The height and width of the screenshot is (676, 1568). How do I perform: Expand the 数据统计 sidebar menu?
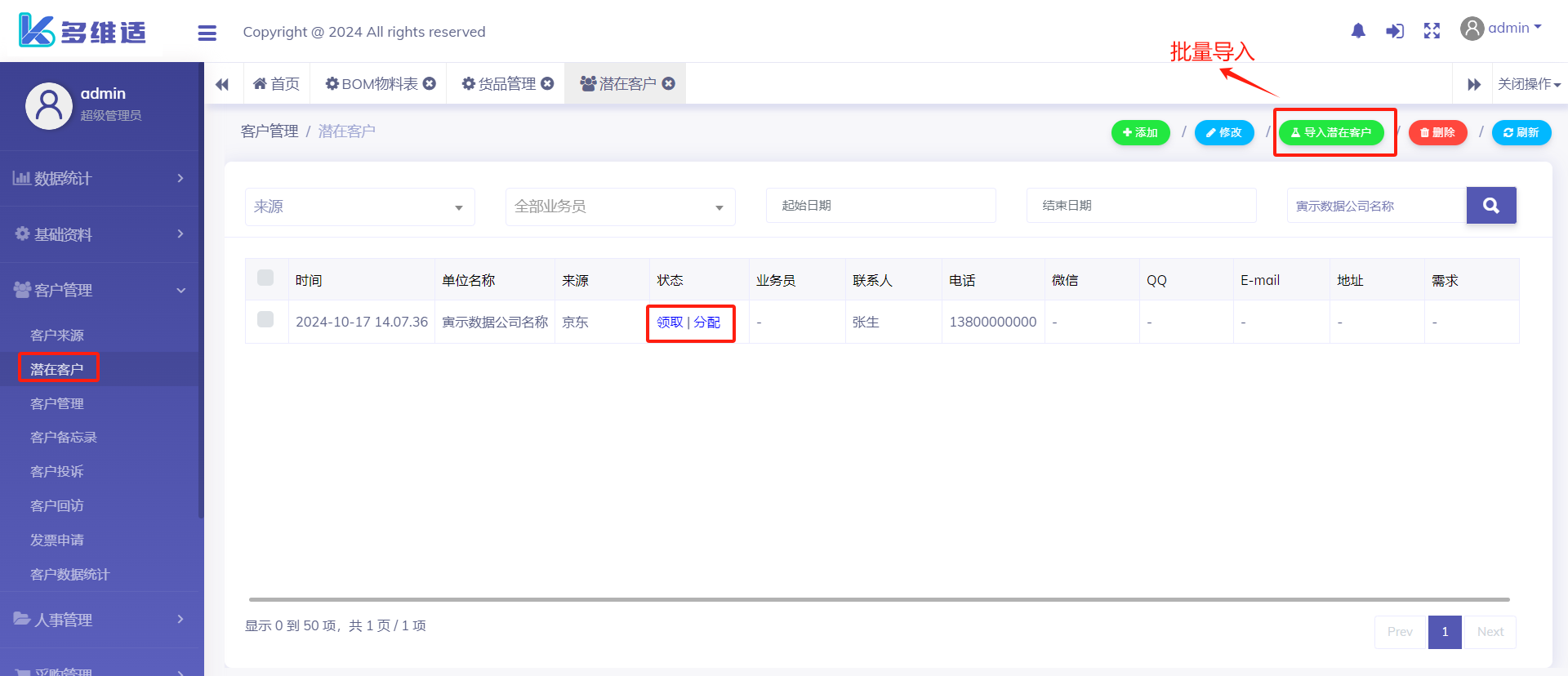100,178
